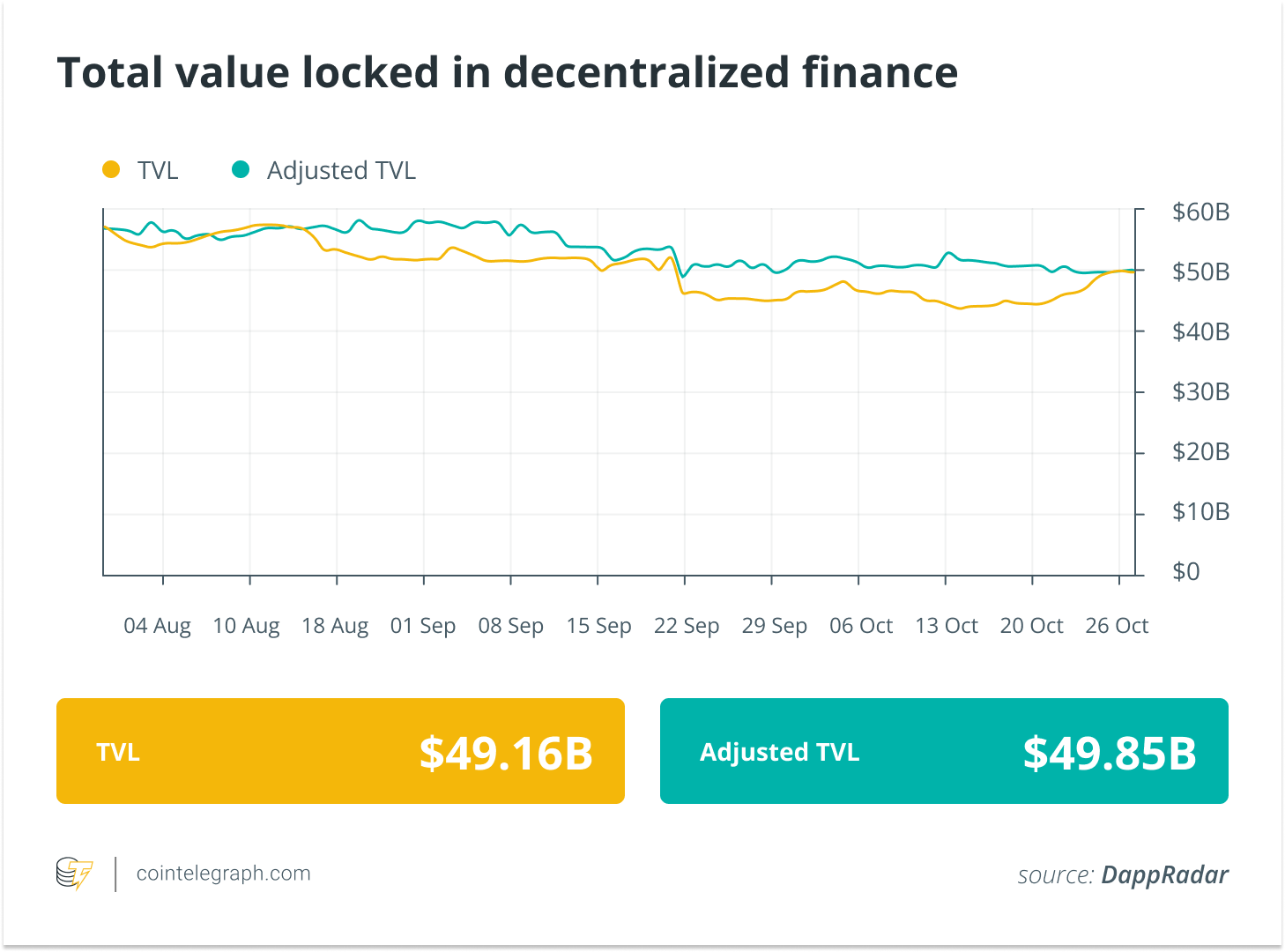Toggle the yellow TVL legend dot

pyautogui.click(x=111, y=169)
